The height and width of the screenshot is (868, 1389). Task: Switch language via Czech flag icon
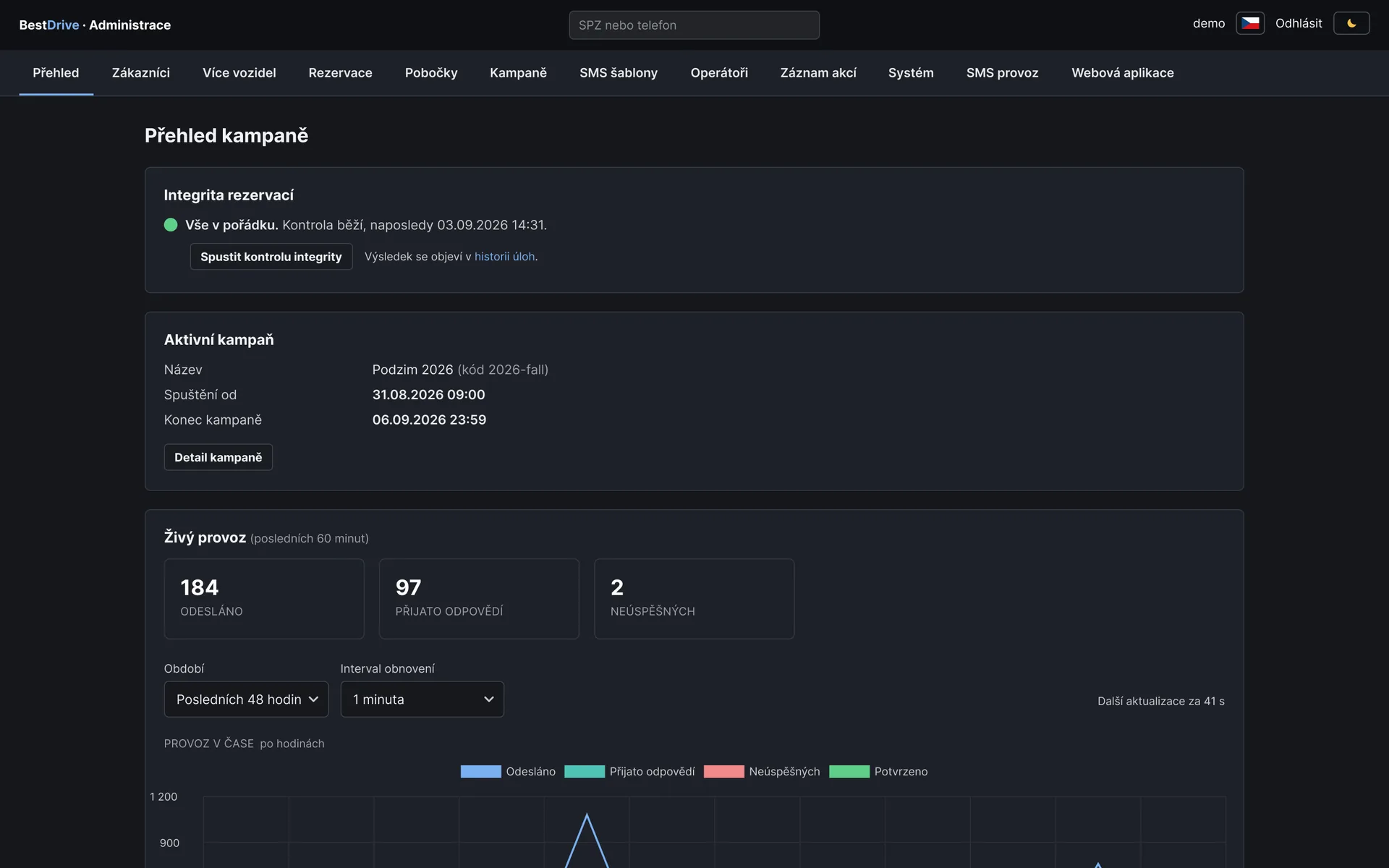pyautogui.click(x=1250, y=23)
